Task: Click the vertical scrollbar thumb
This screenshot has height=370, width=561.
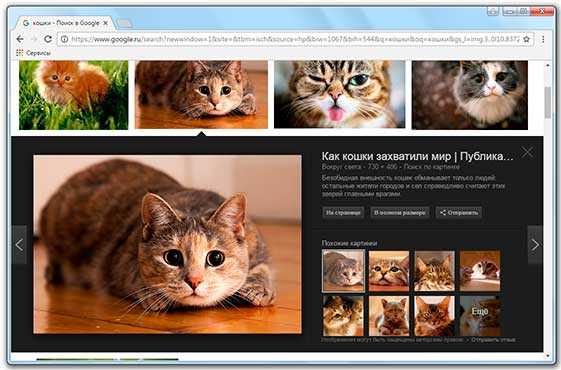Action: 547,102
